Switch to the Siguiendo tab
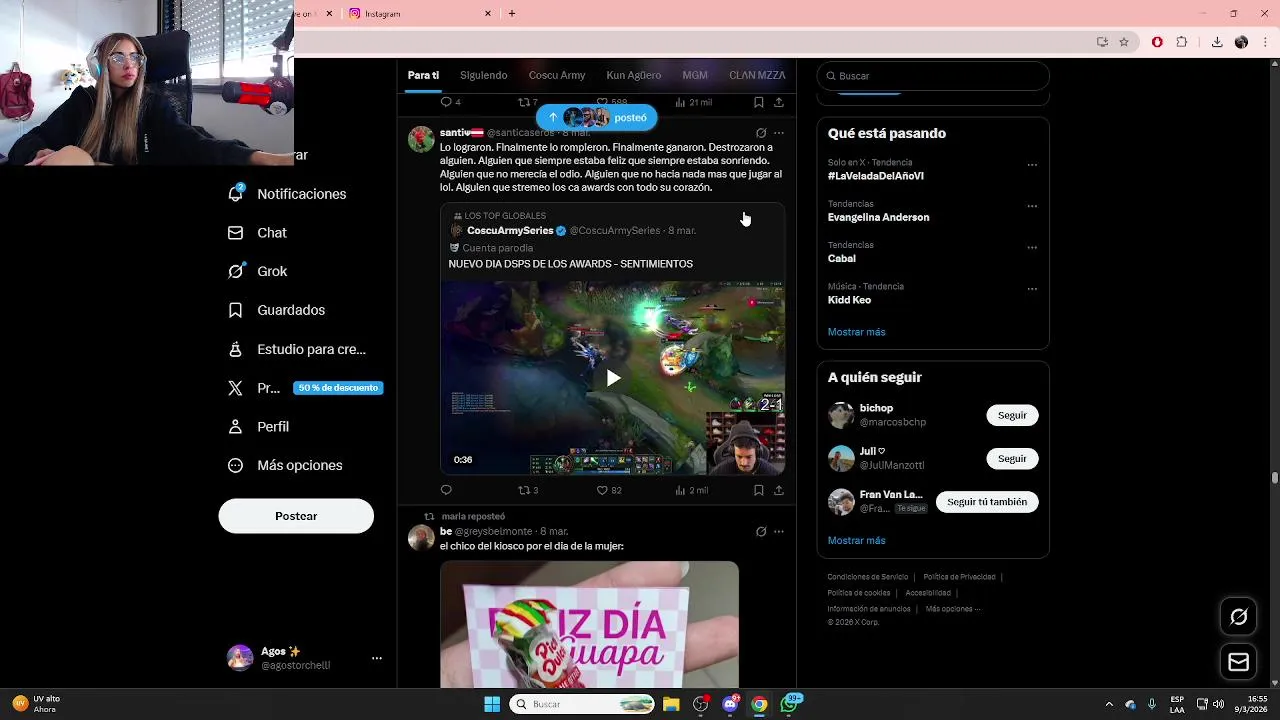 pos(484,75)
